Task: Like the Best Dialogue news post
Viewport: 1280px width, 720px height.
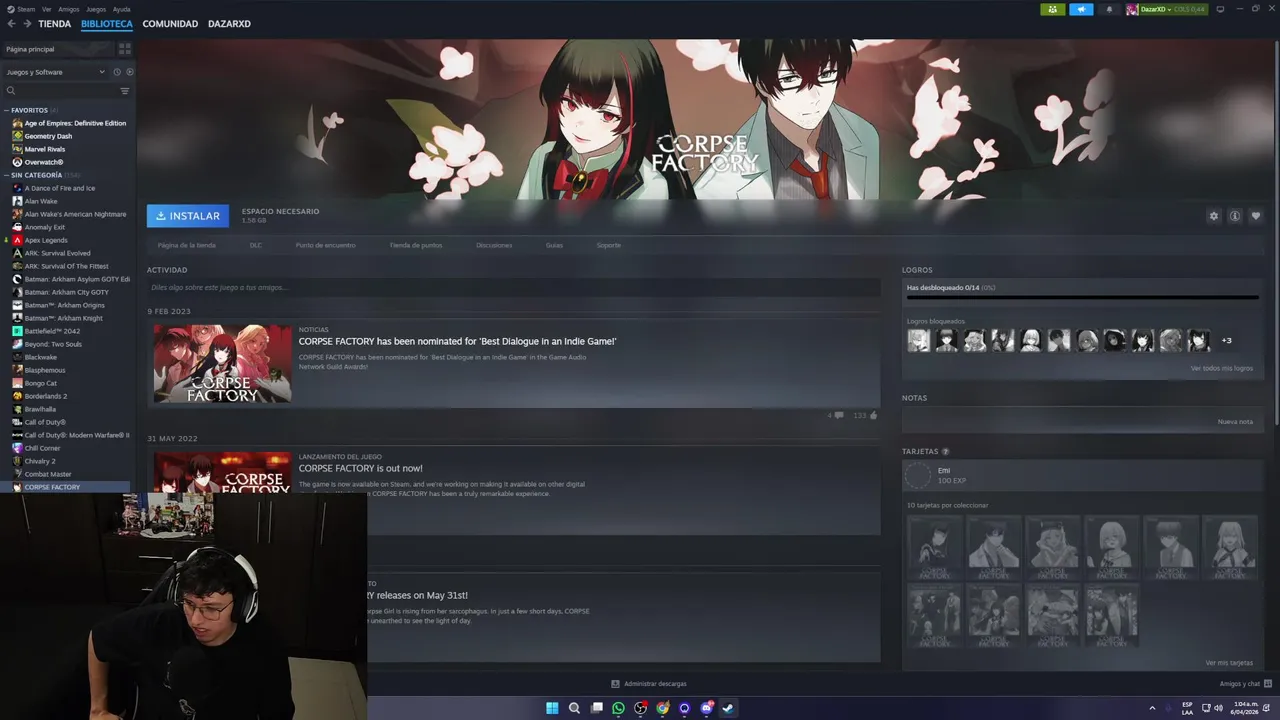Action: tap(873, 415)
